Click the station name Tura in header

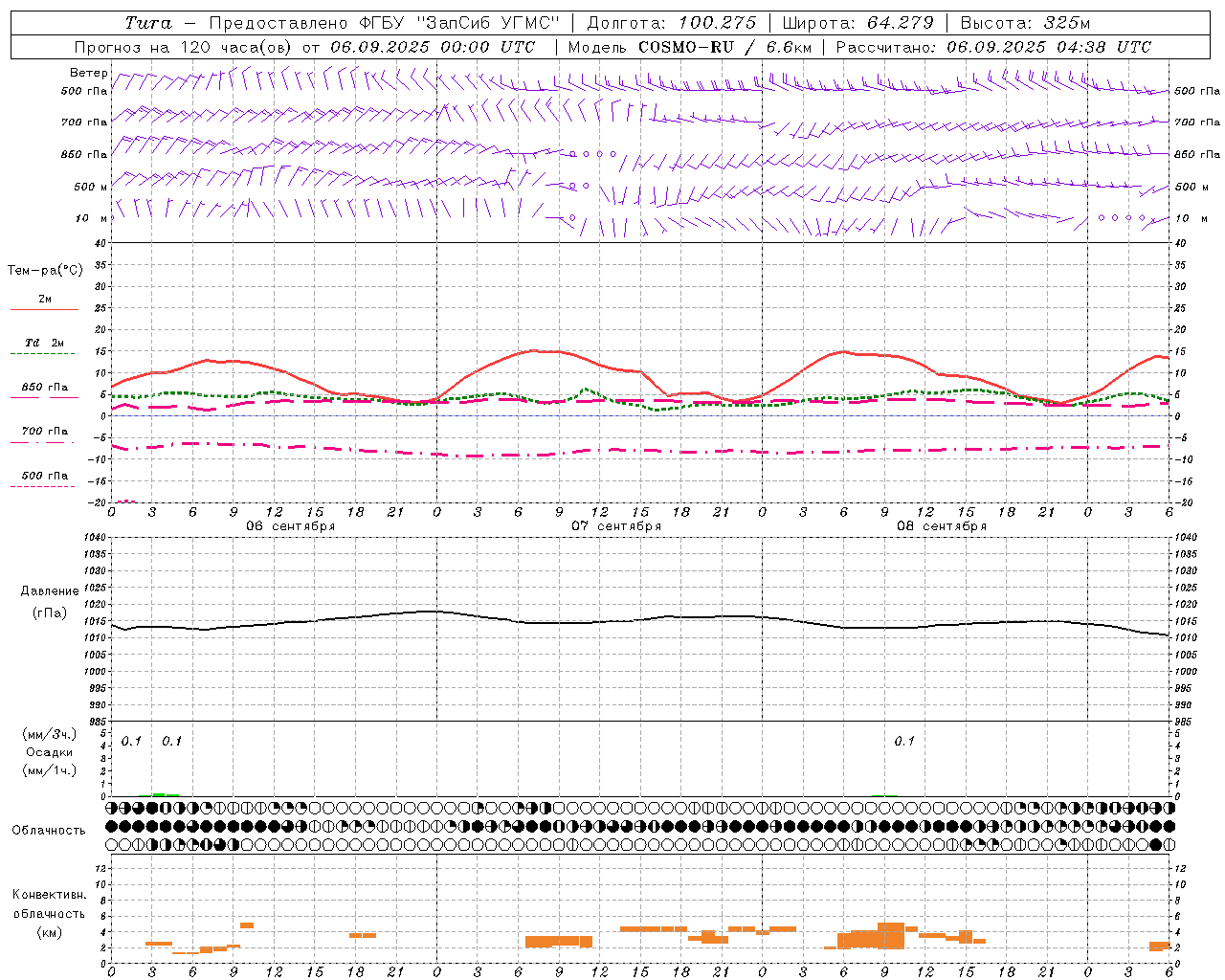(x=148, y=23)
